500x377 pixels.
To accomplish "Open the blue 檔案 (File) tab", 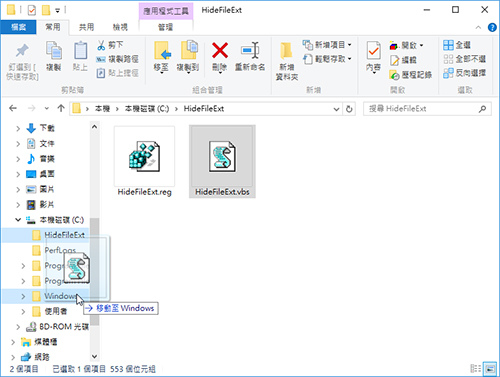I will point(18,27).
